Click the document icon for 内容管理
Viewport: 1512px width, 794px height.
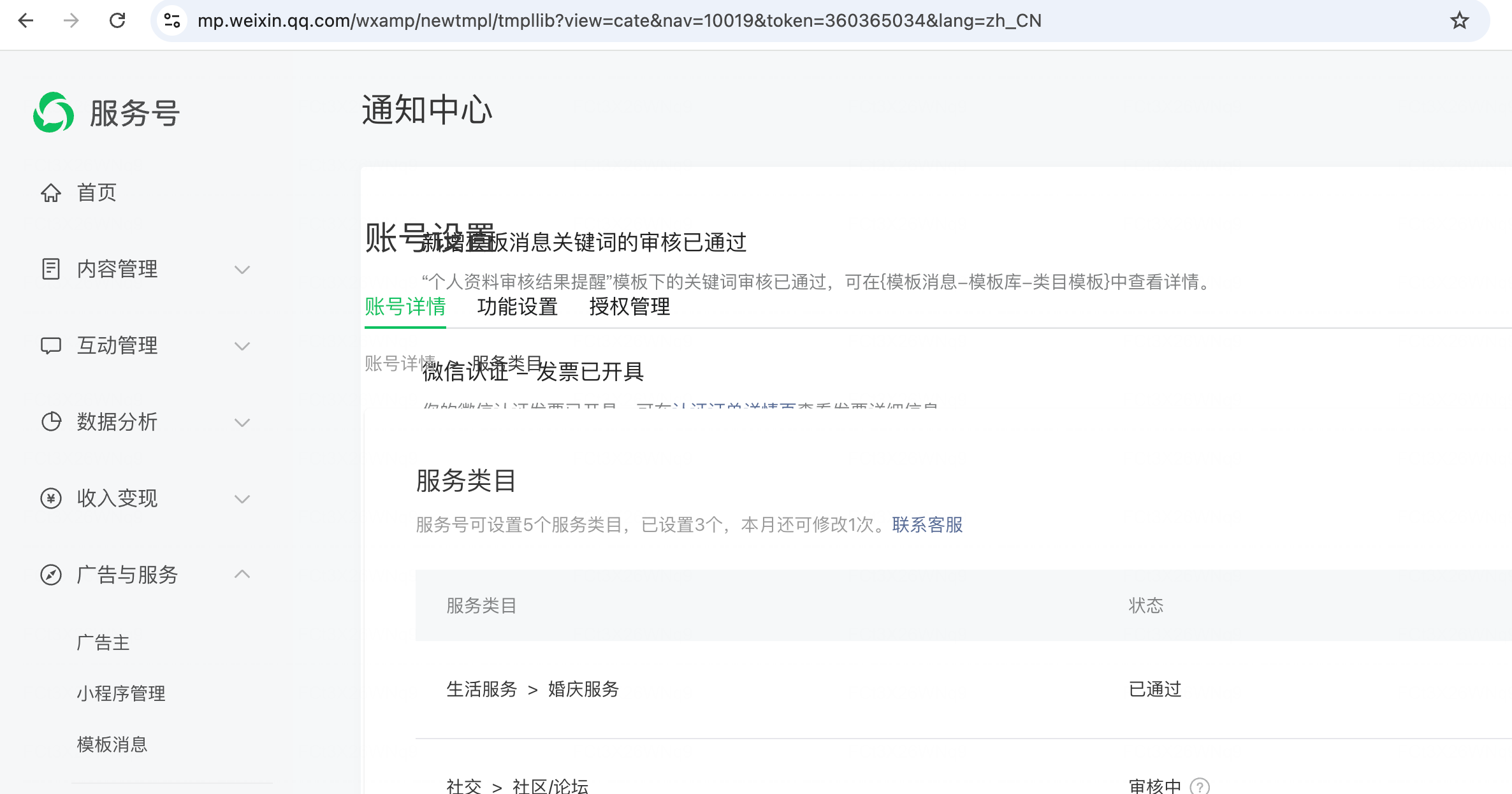point(51,269)
